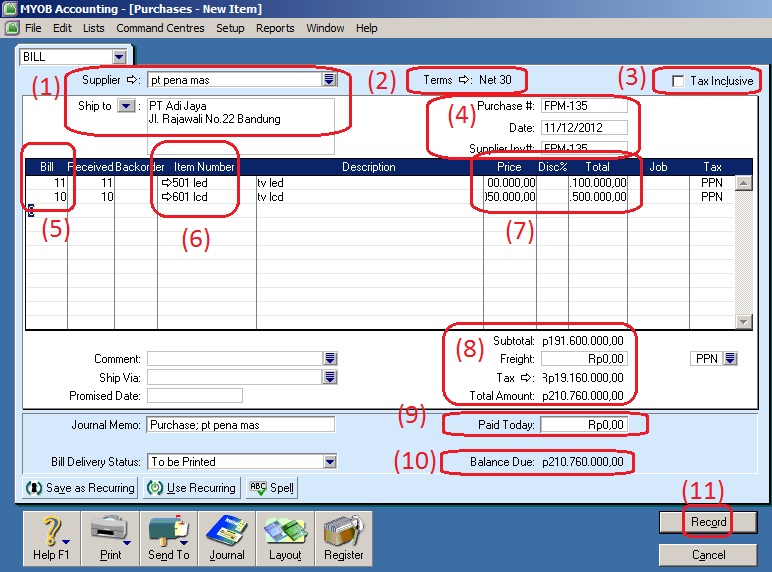The image size is (772, 572).
Task: Open the Layout icon
Action: tap(285, 539)
